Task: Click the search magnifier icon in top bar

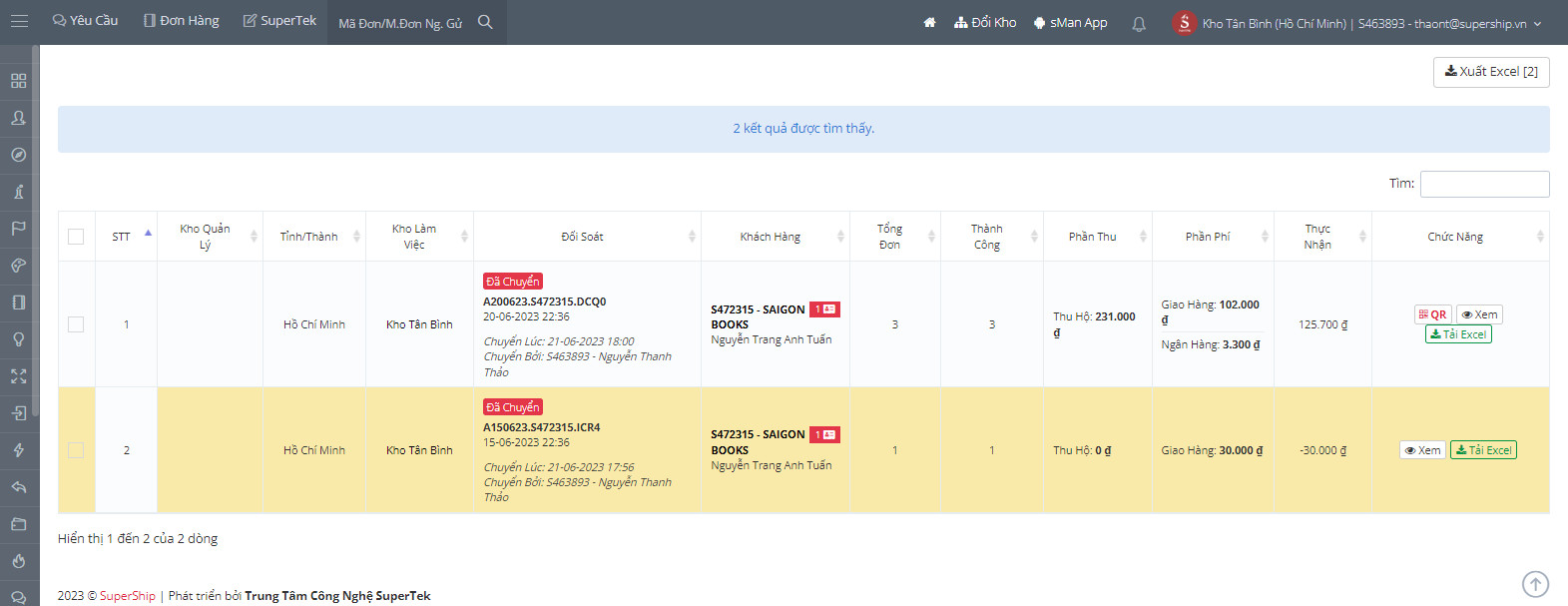Action: point(485,22)
